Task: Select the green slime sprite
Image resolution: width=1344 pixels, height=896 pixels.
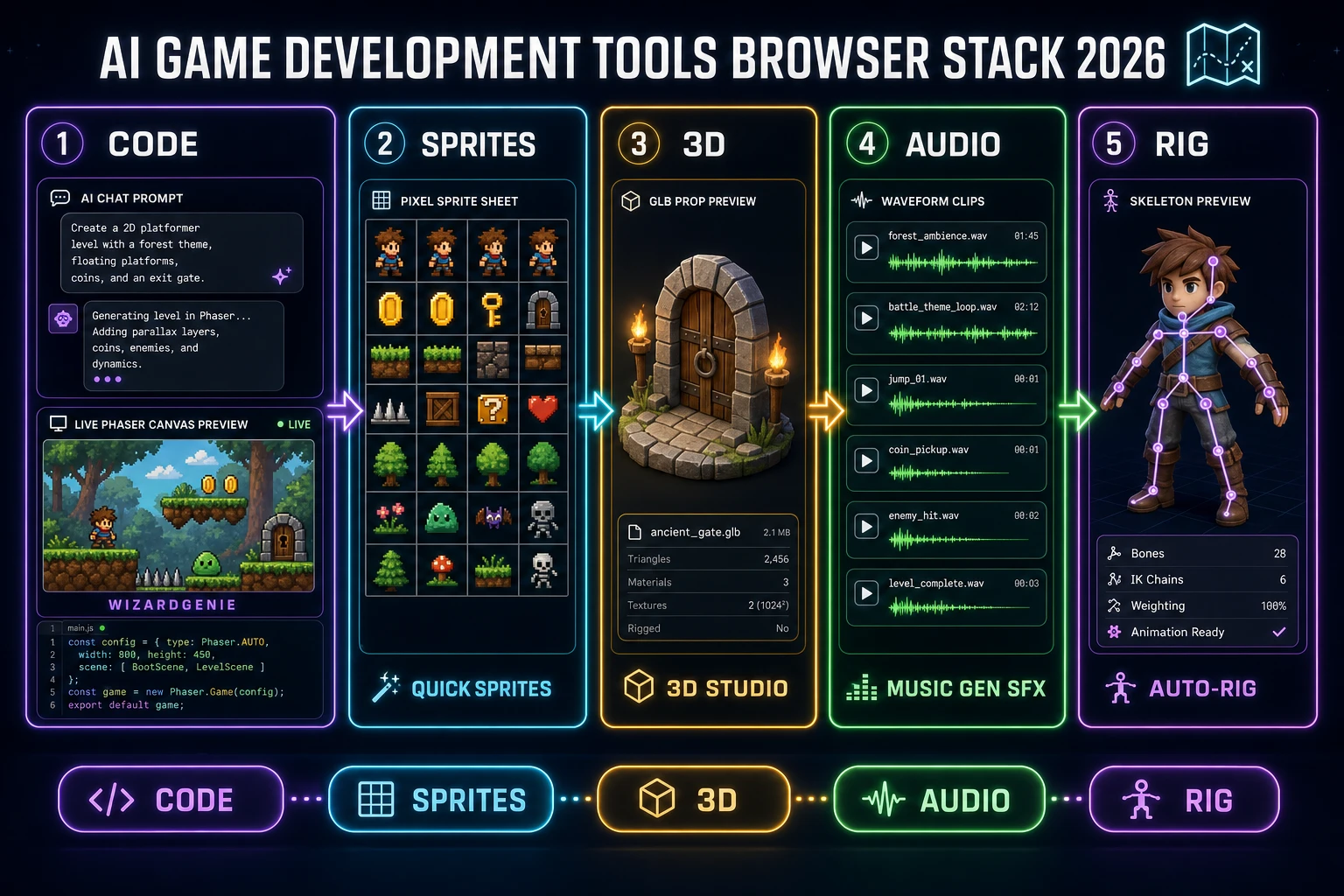Action: click(x=442, y=518)
